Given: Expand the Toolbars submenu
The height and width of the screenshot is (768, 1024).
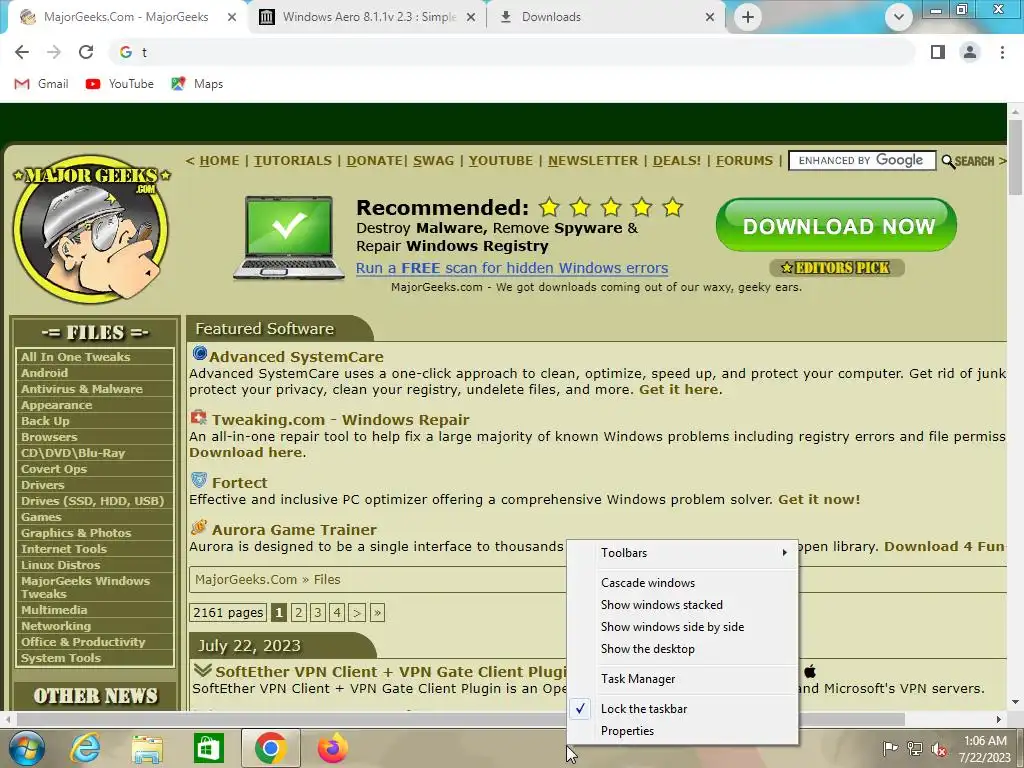Looking at the screenshot, I should click(682, 552).
